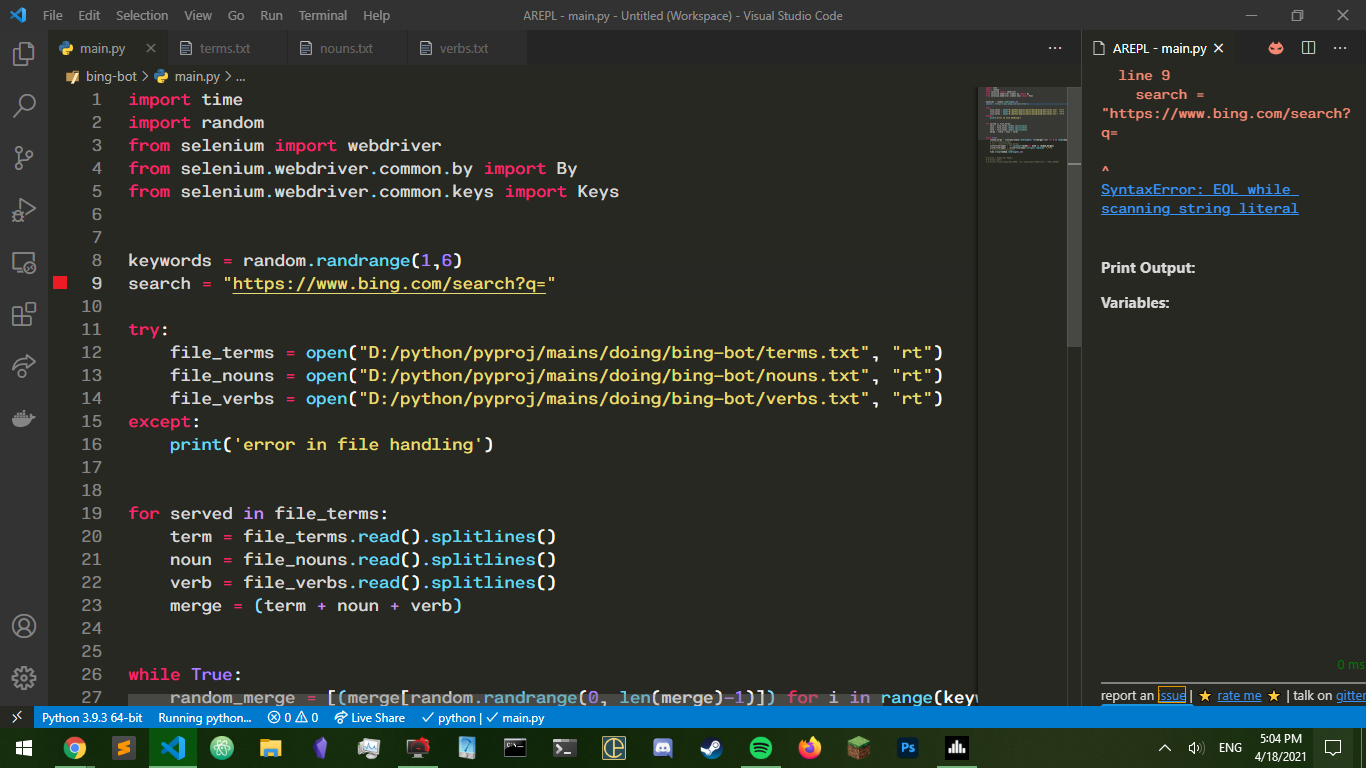The height and width of the screenshot is (768, 1366).
Task: Open Manage gear menu
Action: [24, 678]
